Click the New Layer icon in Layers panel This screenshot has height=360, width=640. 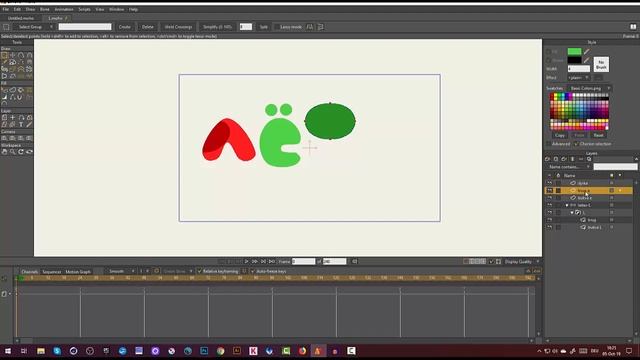548,159
